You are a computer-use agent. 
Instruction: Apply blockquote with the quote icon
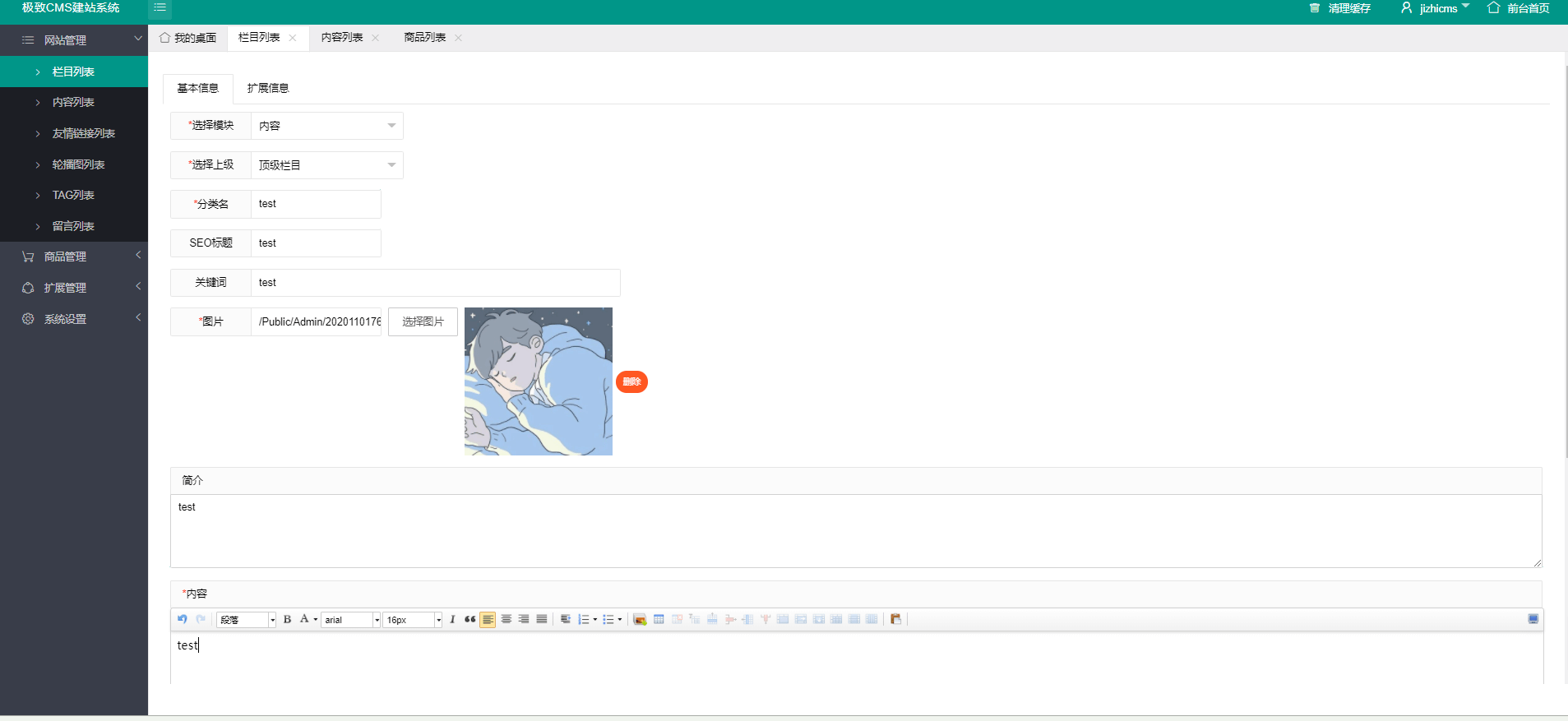coord(469,619)
